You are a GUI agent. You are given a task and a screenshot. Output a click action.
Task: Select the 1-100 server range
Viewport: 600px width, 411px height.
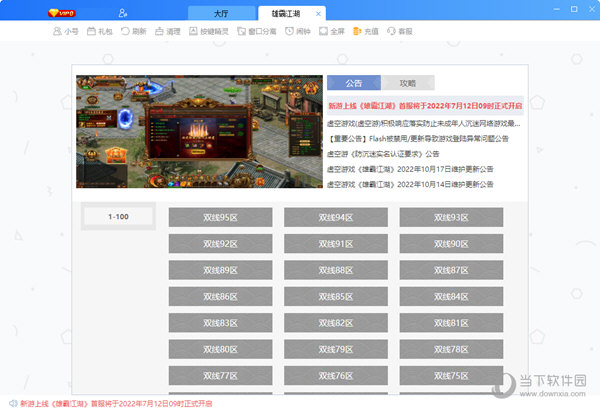(x=118, y=217)
